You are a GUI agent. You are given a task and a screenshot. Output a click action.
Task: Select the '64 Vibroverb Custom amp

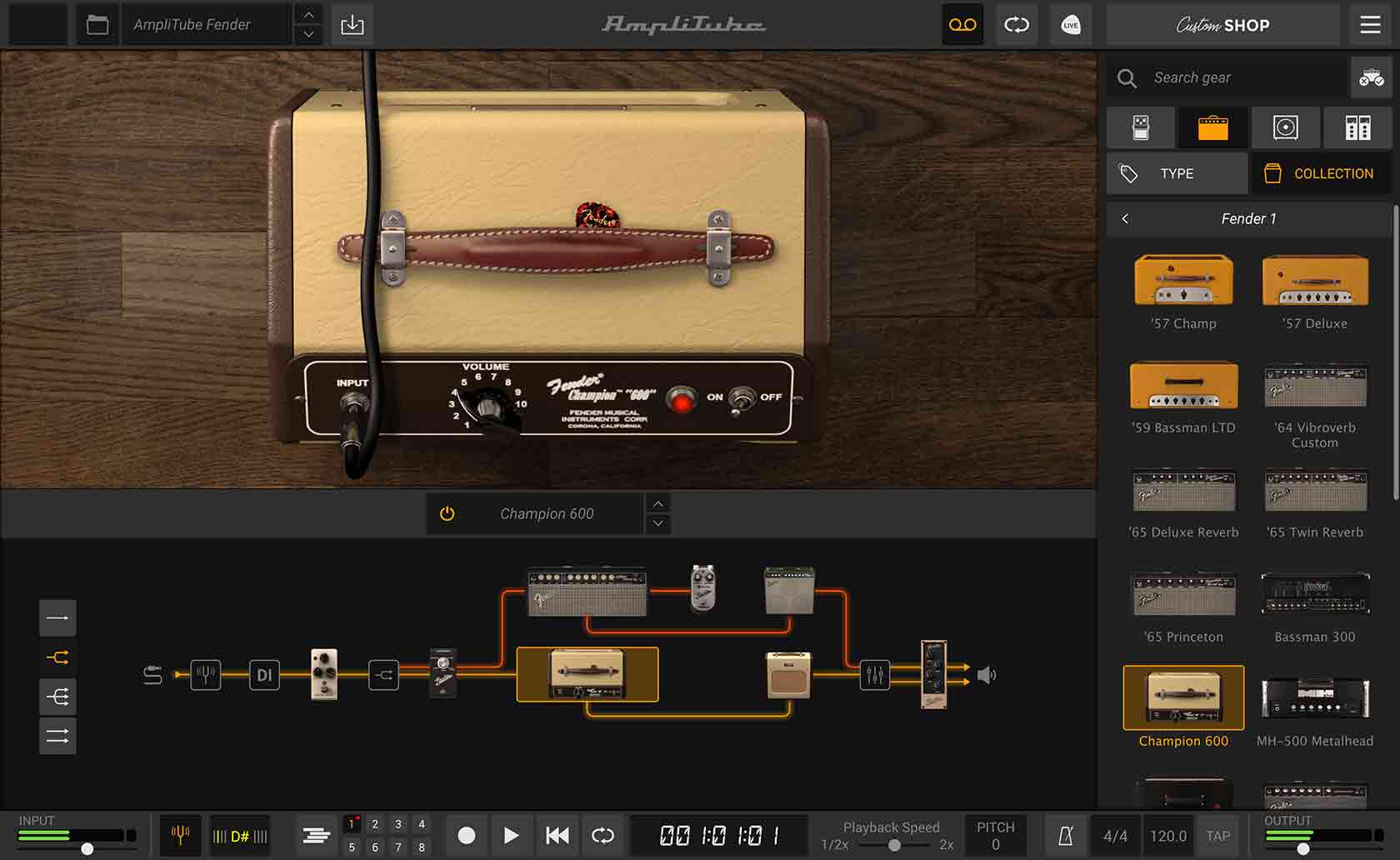[x=1314, y=404]
